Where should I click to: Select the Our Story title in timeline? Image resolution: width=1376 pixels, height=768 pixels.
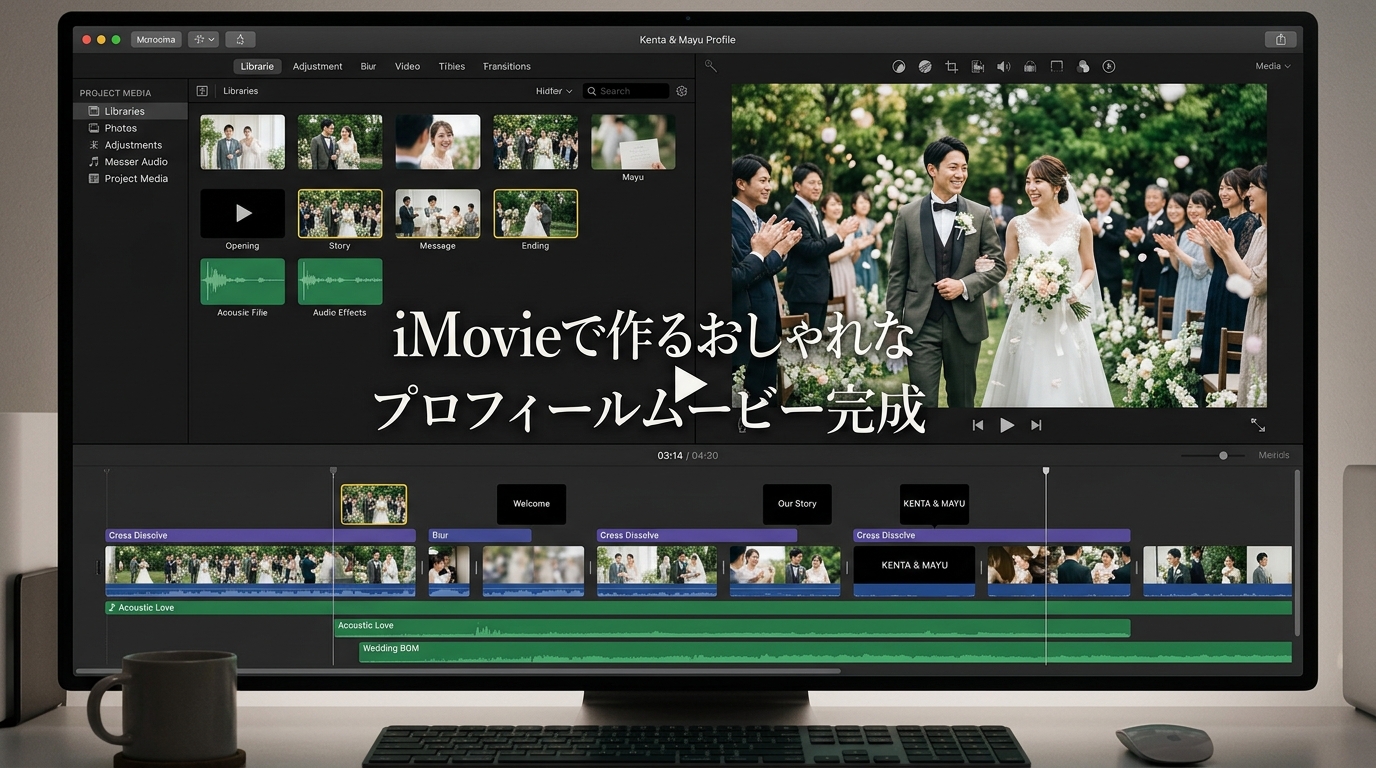coord(797,504)
